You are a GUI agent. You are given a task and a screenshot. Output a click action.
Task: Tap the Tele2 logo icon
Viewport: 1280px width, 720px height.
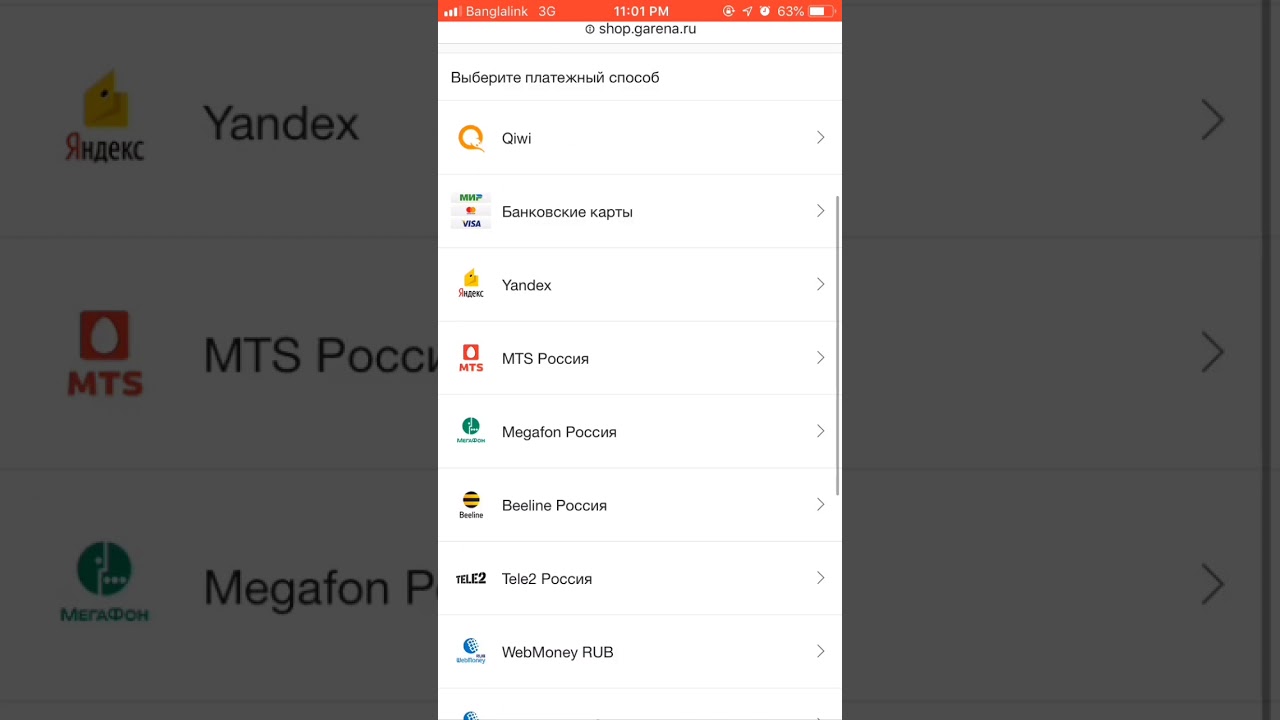pos(471,578)
